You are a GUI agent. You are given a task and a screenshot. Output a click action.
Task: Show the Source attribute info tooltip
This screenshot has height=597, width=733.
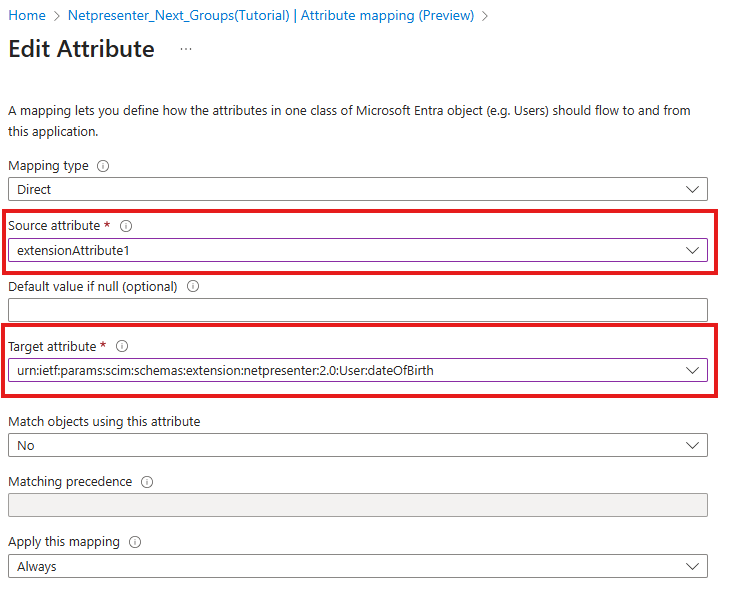(x=126, y=226)
